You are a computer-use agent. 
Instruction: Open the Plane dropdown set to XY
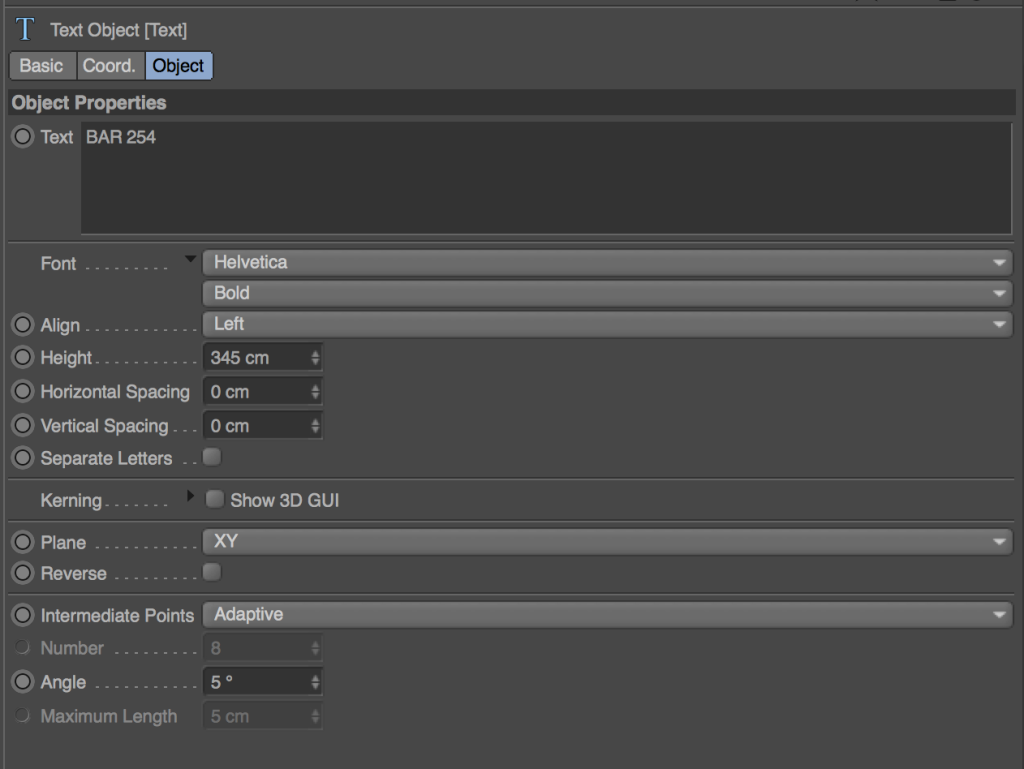[607, 542]
